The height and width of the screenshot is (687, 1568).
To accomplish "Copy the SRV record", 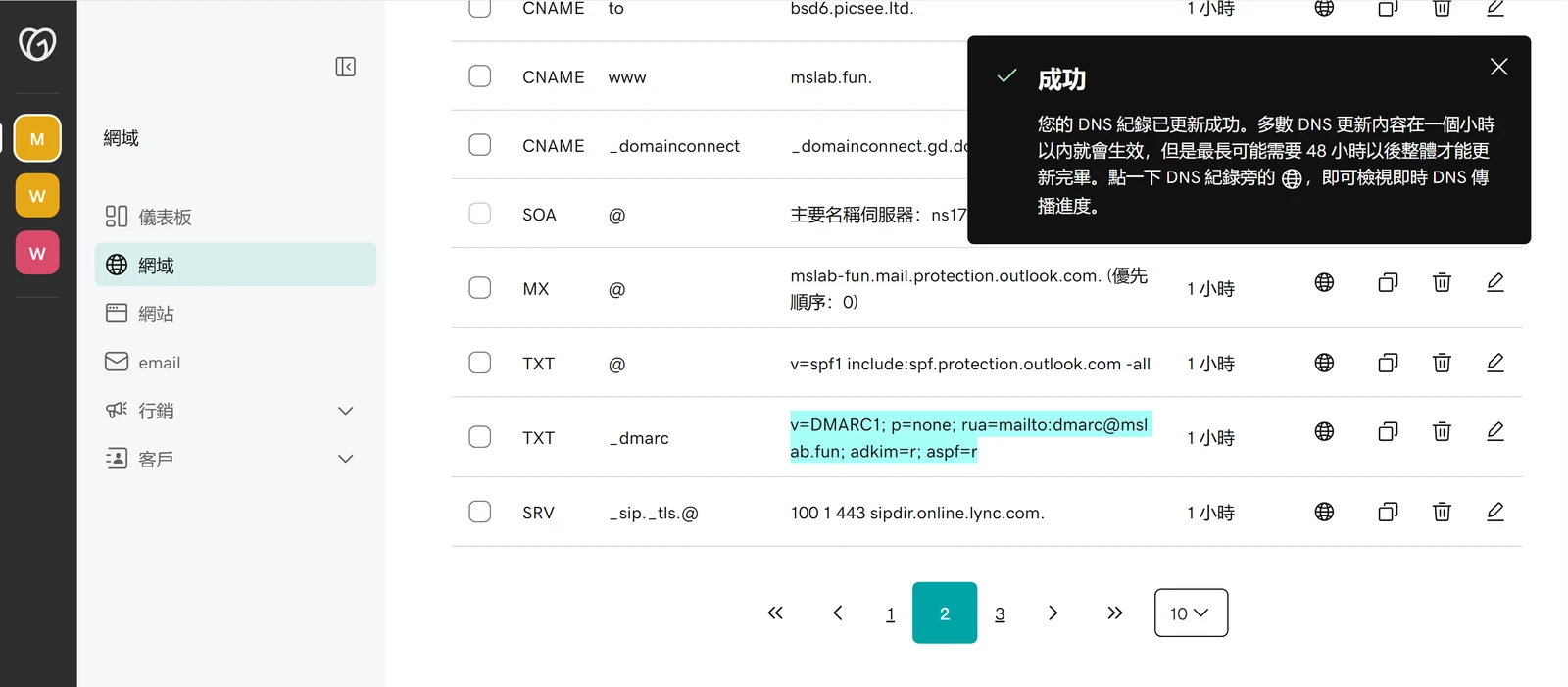I will [x=1388, y=512].
